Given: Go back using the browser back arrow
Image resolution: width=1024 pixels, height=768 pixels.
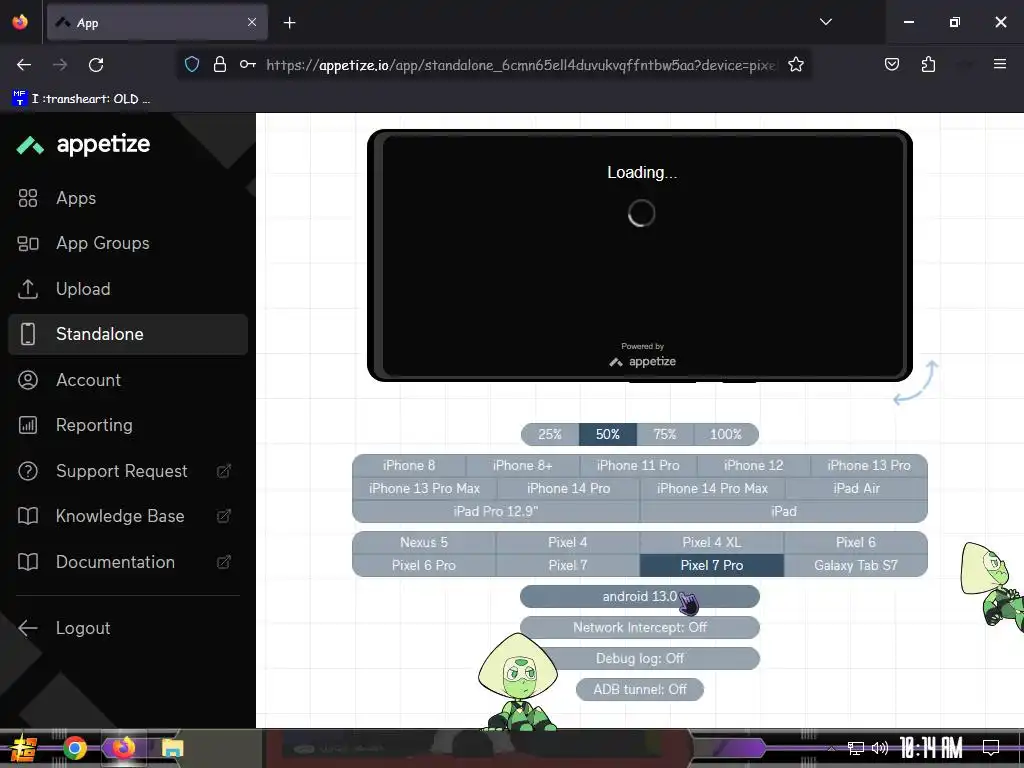Looking at the screenshot, I should tap(24, 65).
